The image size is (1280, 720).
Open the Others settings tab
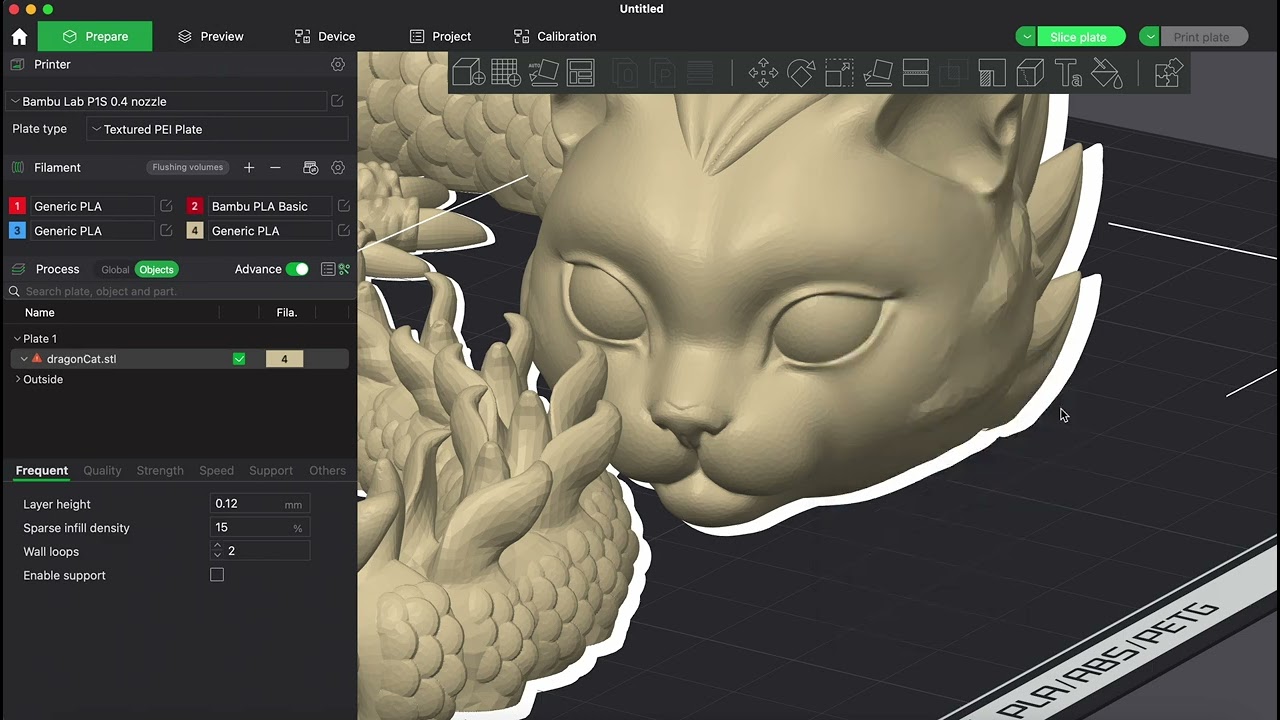pyautogui.click(x=327, y=470)
